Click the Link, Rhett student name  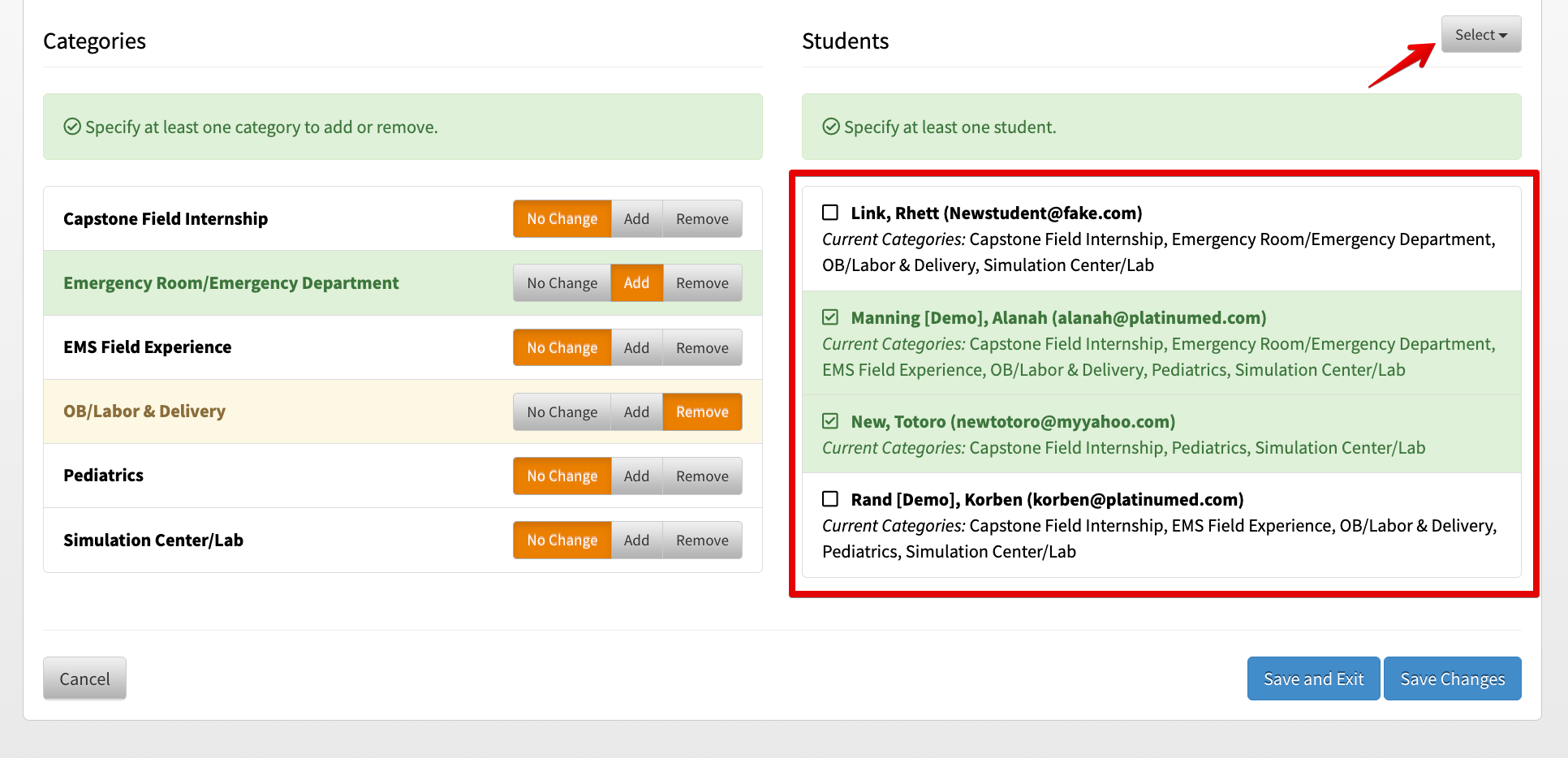click(996, 213)
